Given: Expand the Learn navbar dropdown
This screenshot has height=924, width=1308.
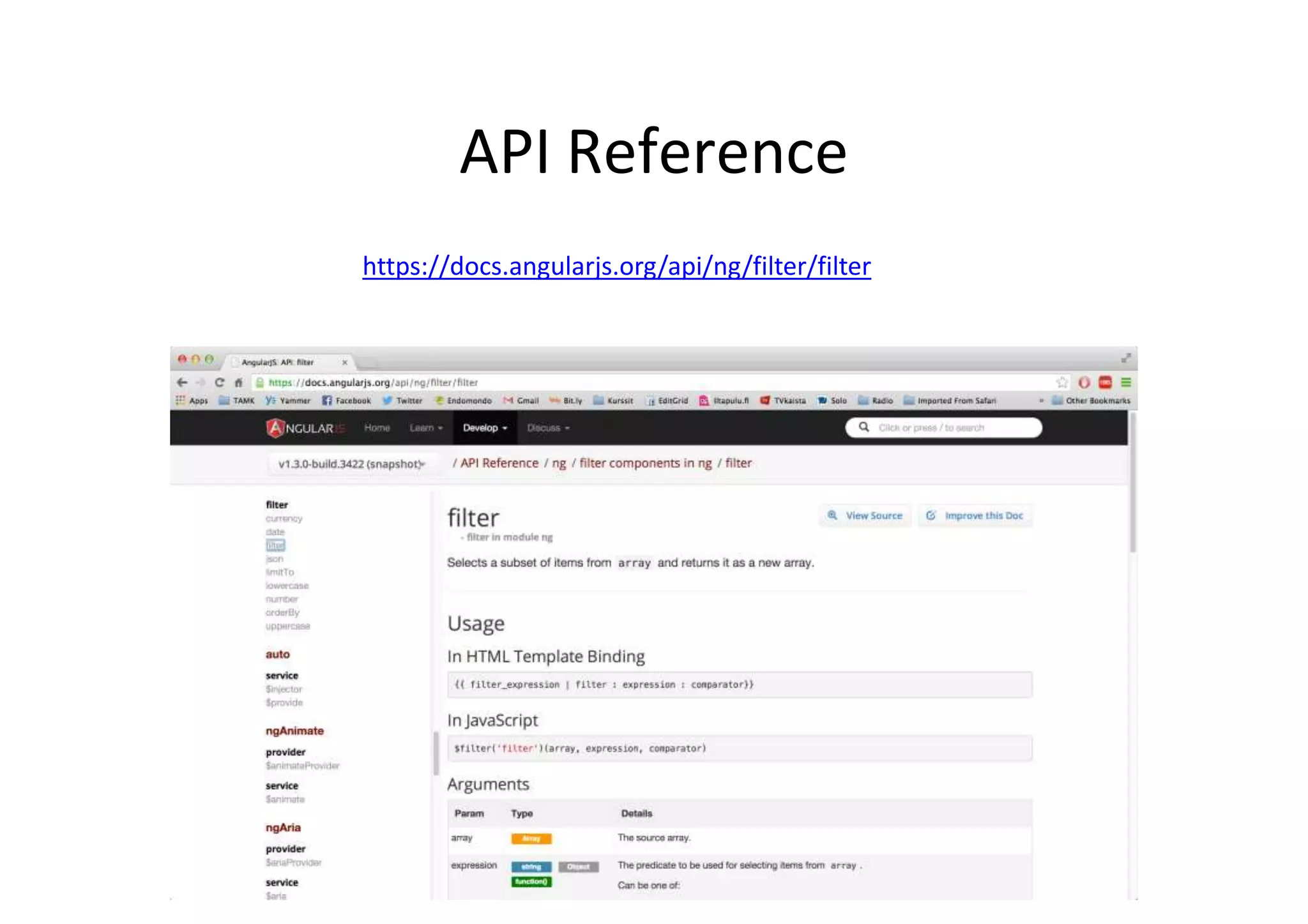Looking at the screenshot, I should (x=426, y=428).
